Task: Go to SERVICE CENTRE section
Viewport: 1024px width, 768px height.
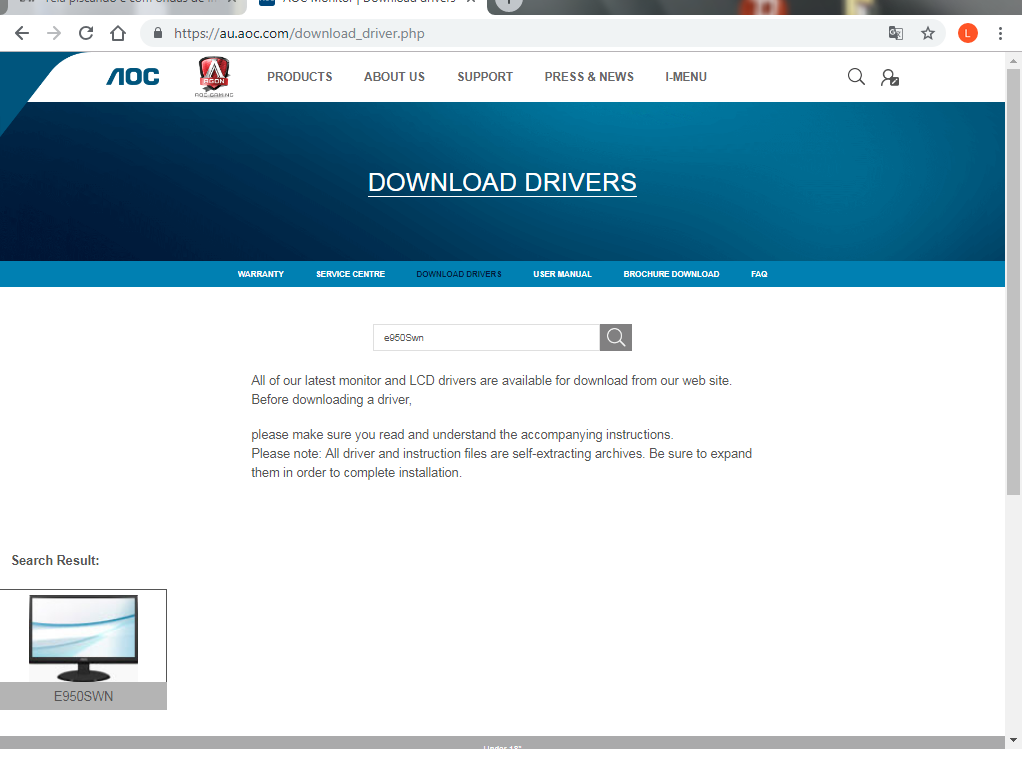Action: pos(350,274)
